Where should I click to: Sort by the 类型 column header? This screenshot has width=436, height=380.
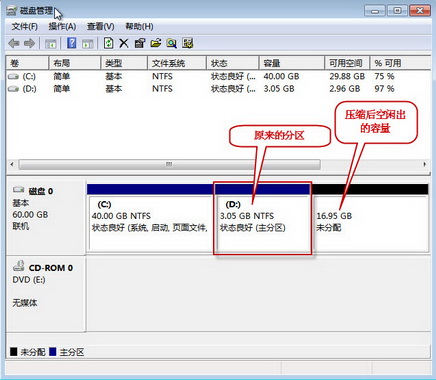tap(124, 63)
